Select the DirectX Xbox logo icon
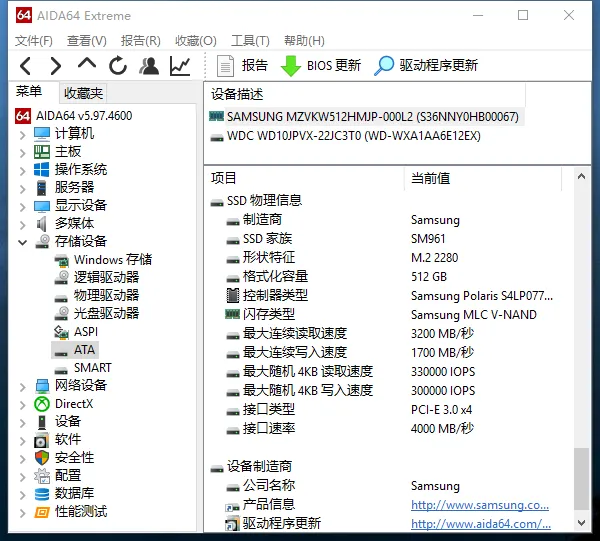The width and height of the screenshot is (600, 541). coord(42,404)
